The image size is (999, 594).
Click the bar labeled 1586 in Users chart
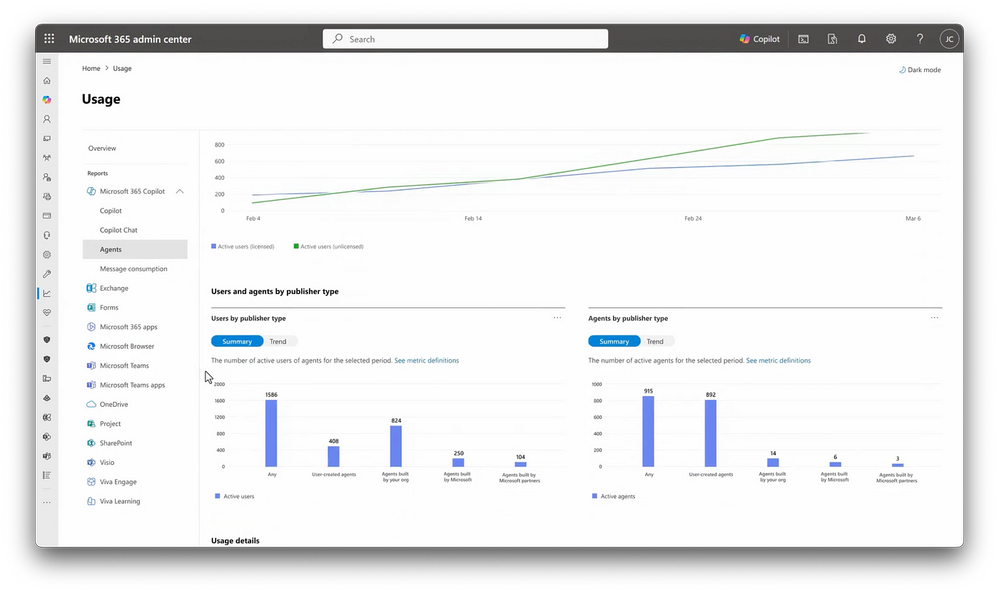coord(271,433)
